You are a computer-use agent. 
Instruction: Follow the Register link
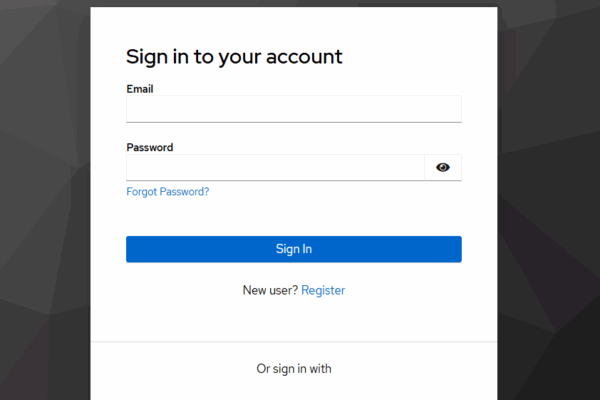point(323,290)
